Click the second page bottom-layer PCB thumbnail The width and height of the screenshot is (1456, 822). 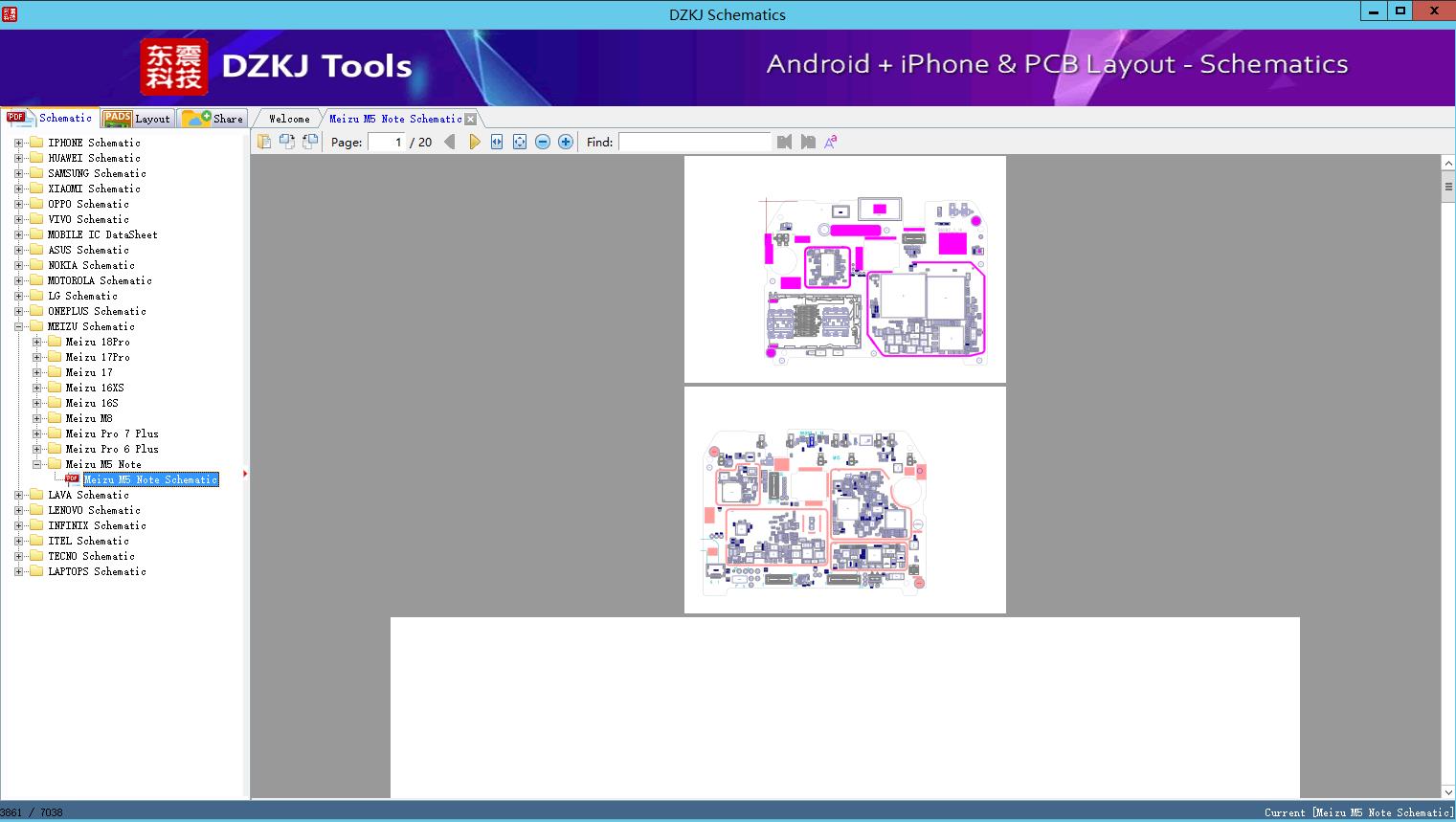(845, 500)
